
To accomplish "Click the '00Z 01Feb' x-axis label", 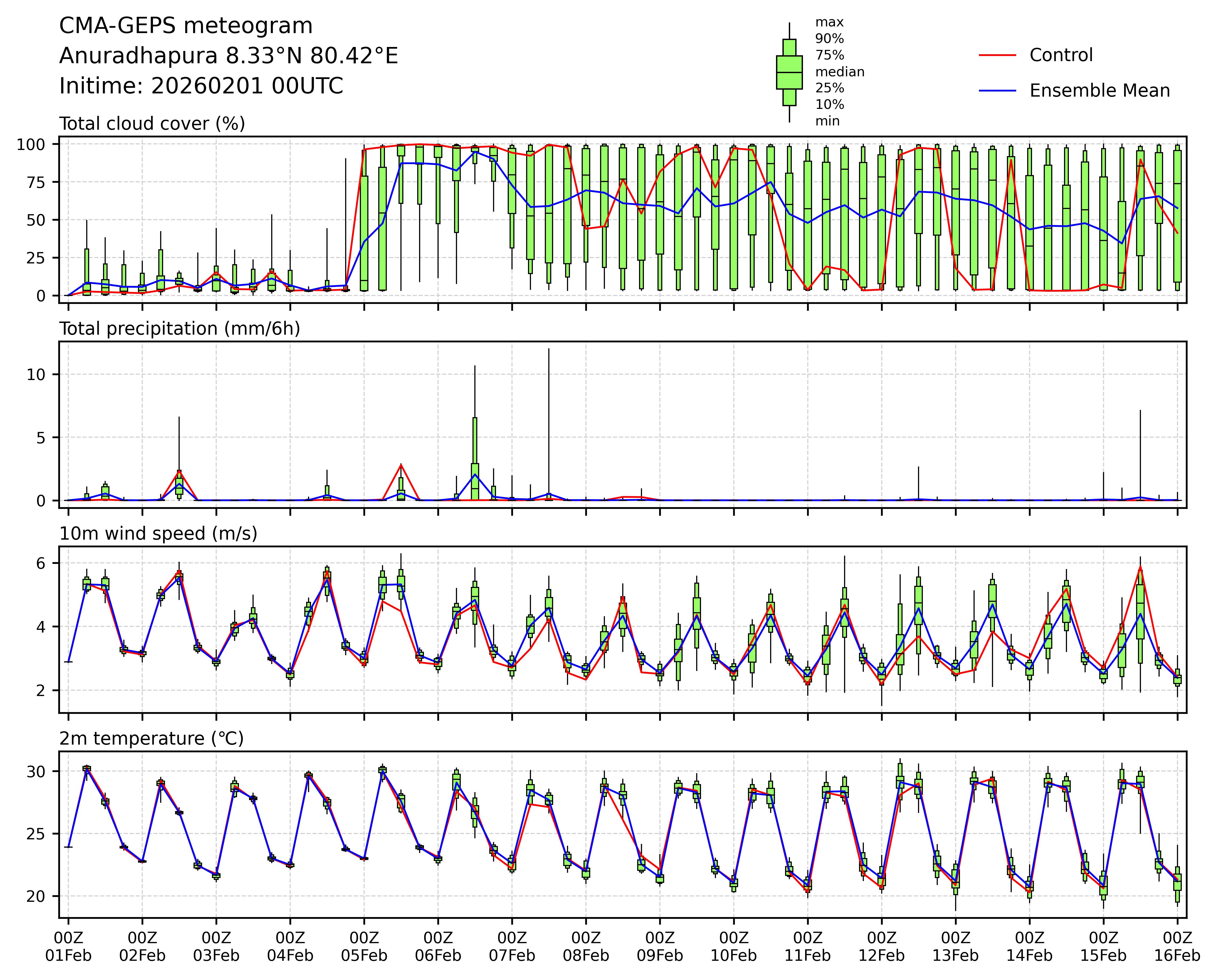I will [68, 947].
